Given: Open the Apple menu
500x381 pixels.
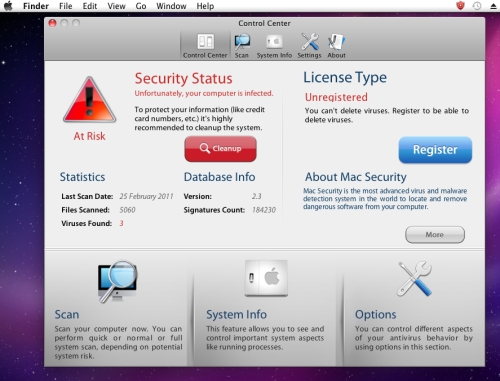Looking at the screenshot, I should [8, 6].
